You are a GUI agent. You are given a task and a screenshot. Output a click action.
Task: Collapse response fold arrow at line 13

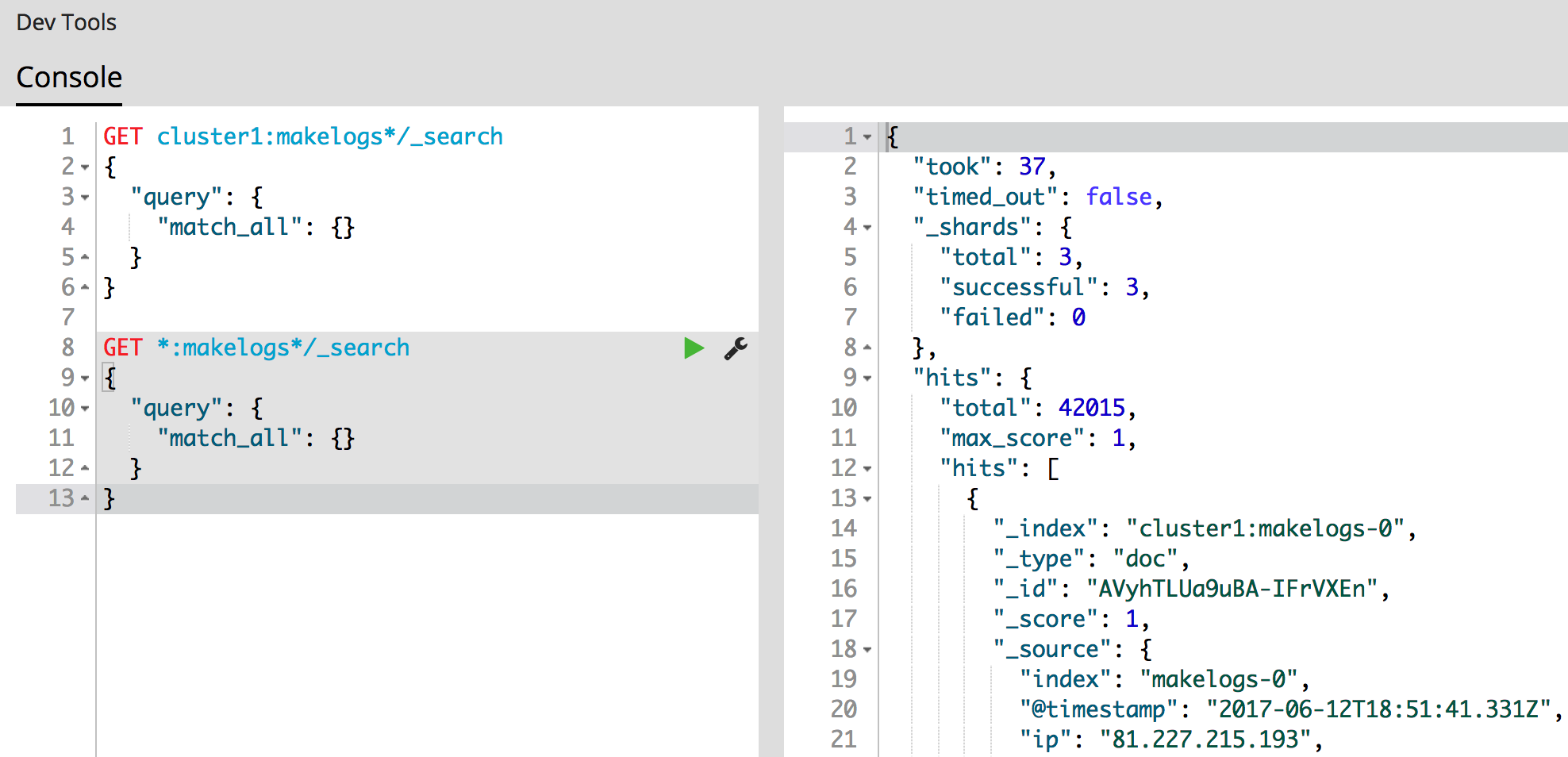click(867, 499)
